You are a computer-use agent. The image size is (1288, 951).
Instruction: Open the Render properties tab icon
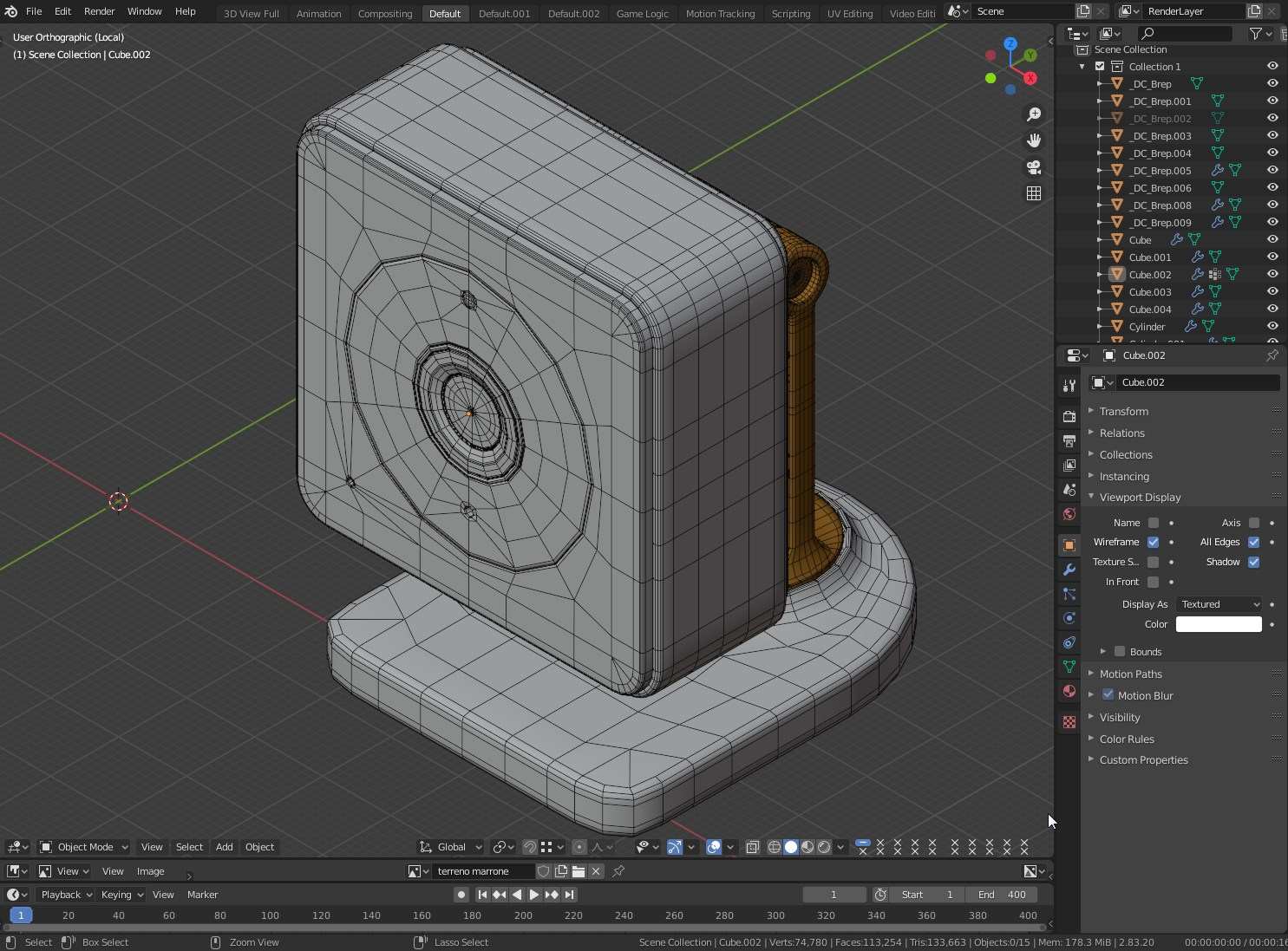point(1069,417)
